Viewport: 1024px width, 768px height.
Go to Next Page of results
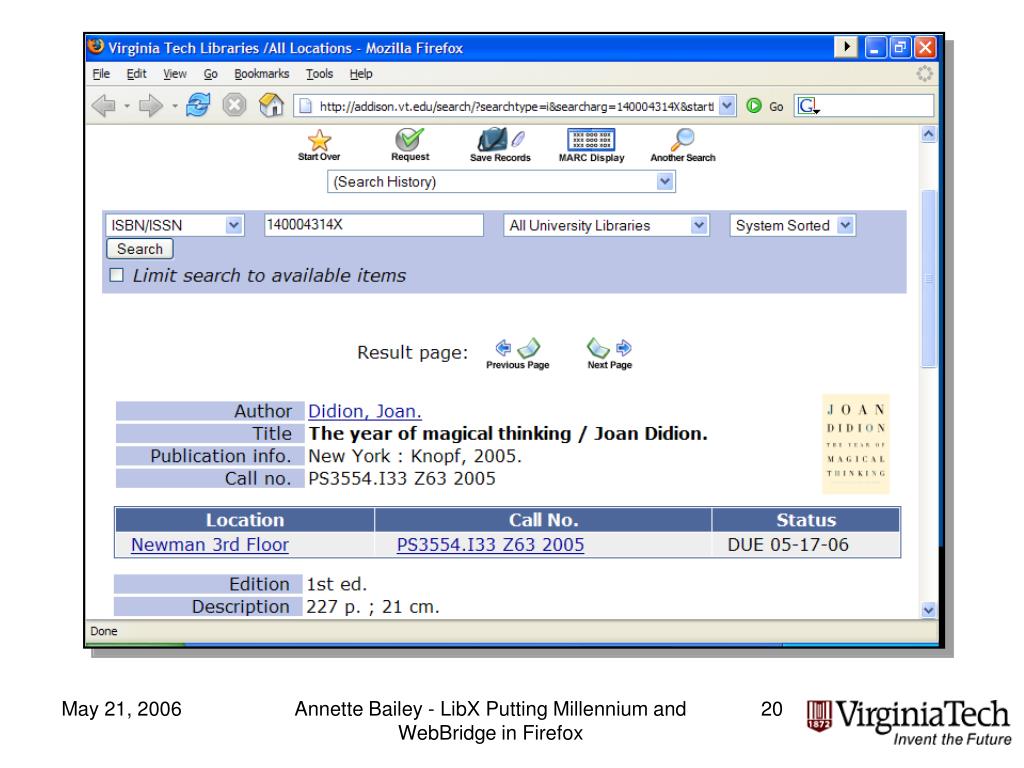coord(609,354)
